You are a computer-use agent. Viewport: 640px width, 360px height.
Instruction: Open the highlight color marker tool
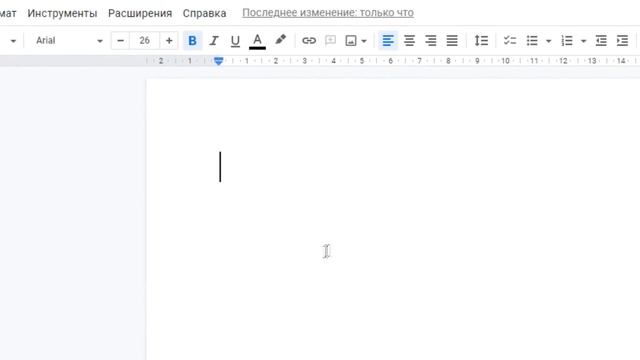tap(280, 40)
